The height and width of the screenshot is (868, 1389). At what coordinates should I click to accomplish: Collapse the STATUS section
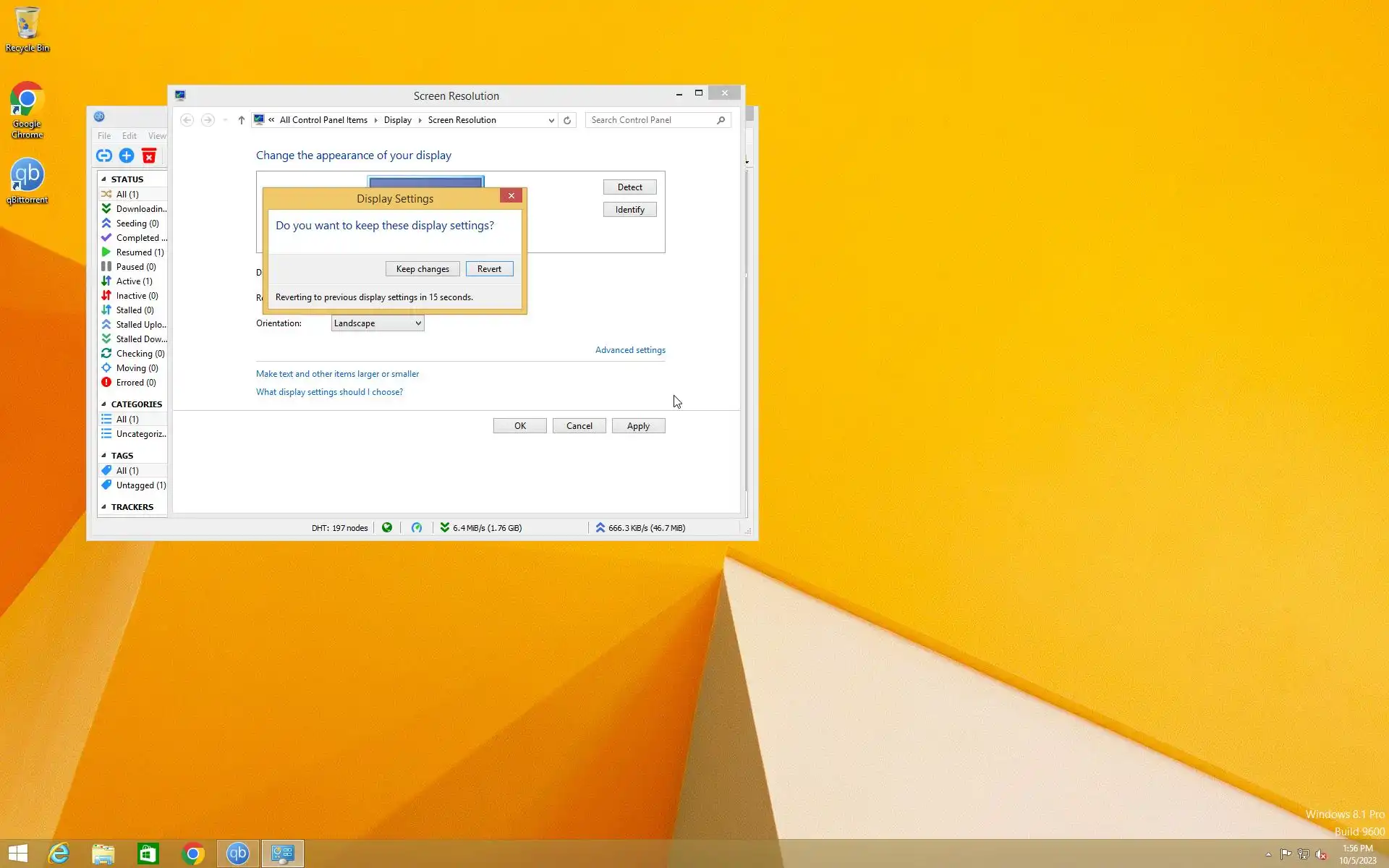104,179
